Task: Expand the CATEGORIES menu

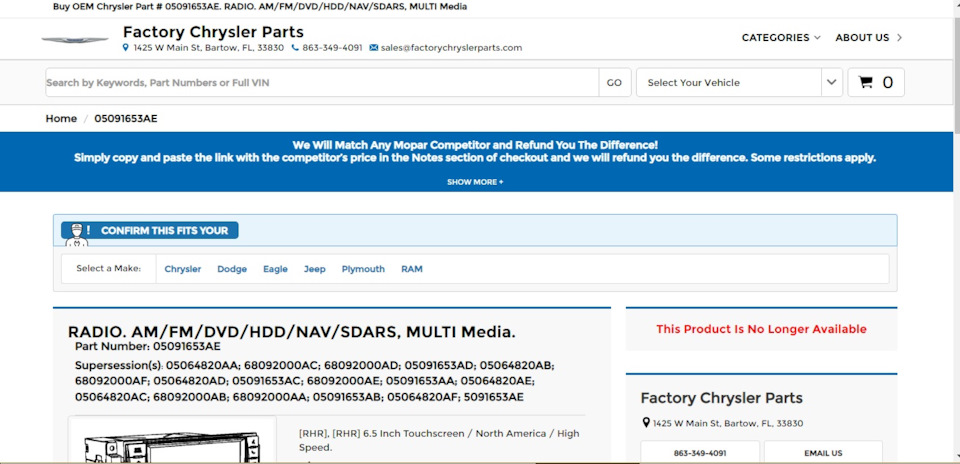Action: 781,37
